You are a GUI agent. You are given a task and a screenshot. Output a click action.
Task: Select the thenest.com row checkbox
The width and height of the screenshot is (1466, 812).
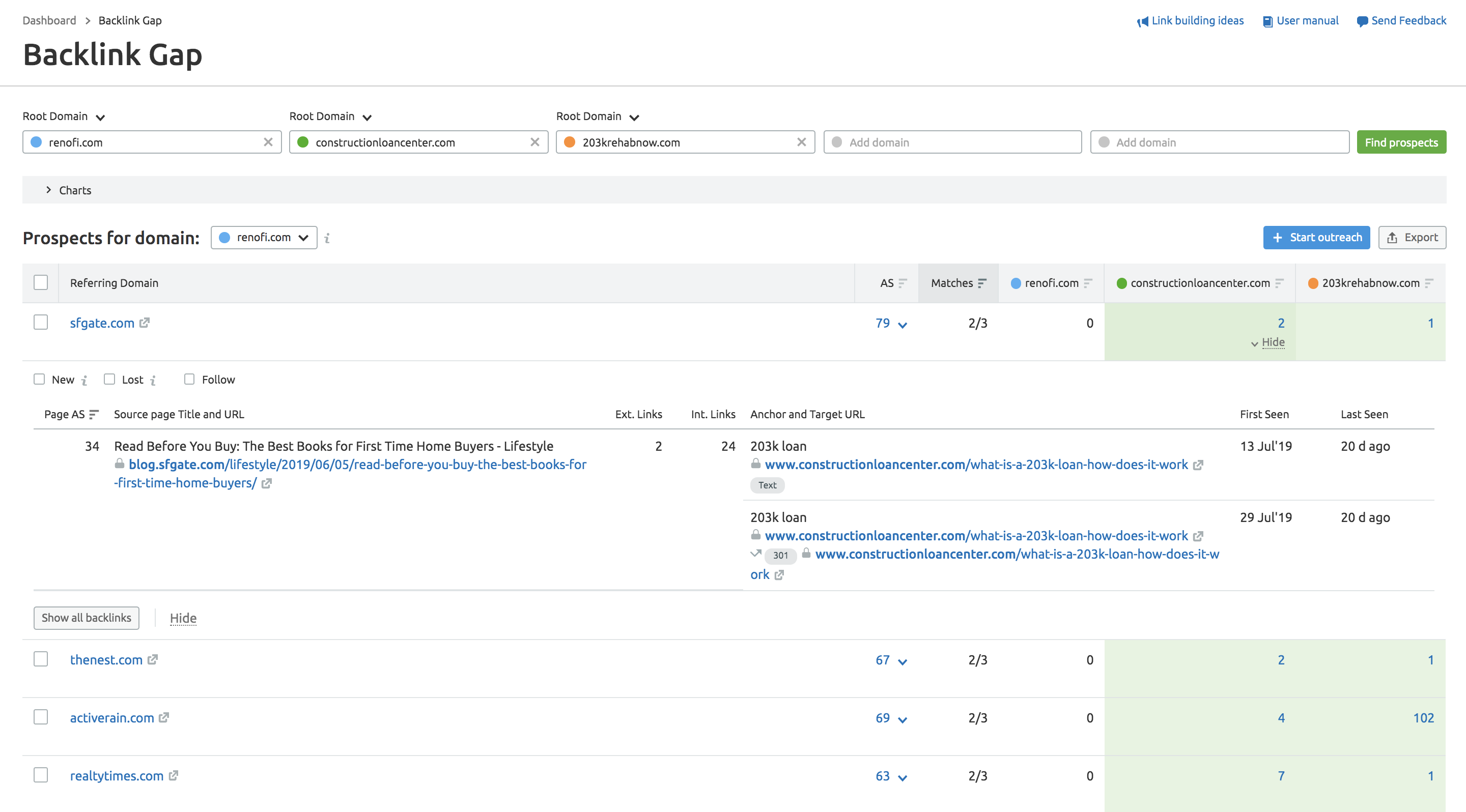pyautogui.click(x=40, y=659)
